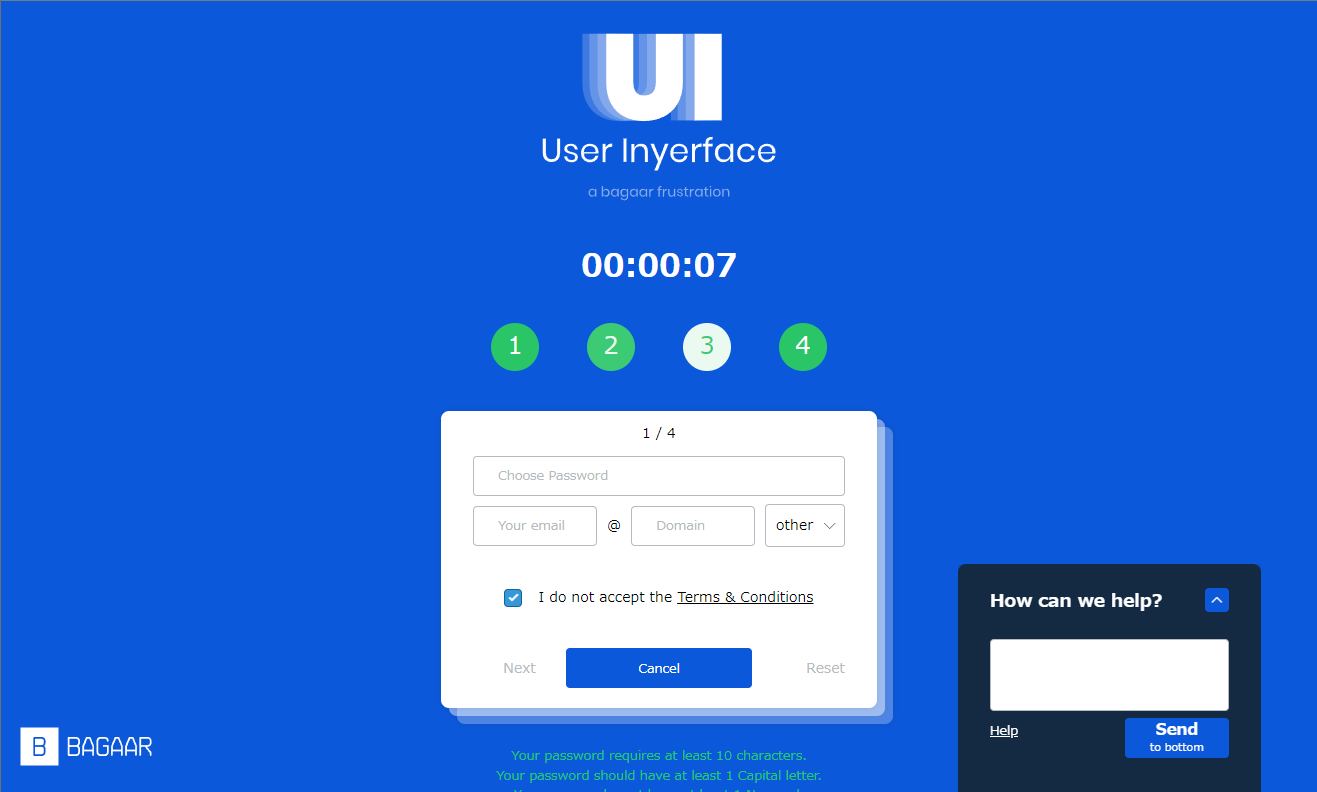Screen dimensions: 1317x792
Task: Click the 00:00:07 timer
Action: pos(659,265)
